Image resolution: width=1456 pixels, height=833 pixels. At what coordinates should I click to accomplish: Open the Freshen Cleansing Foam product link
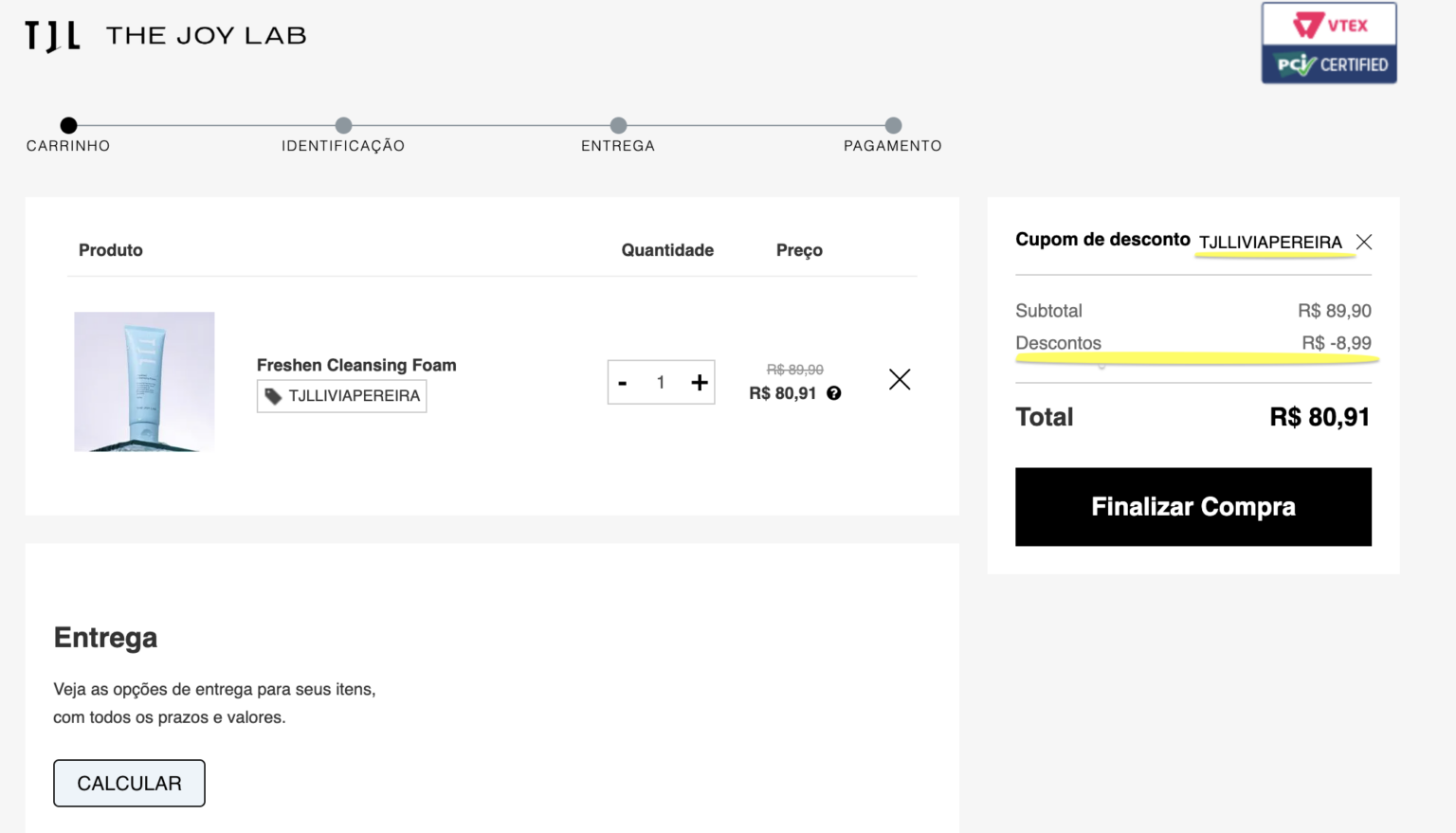(x=355, y=365)
